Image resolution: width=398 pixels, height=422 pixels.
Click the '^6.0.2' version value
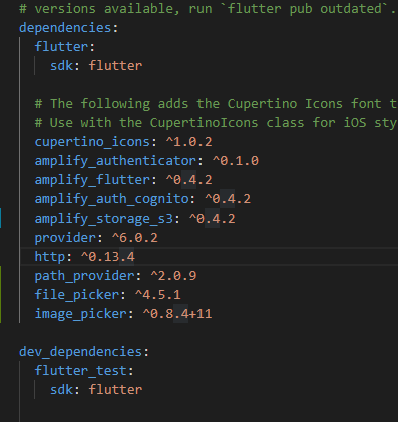point(135,238)
